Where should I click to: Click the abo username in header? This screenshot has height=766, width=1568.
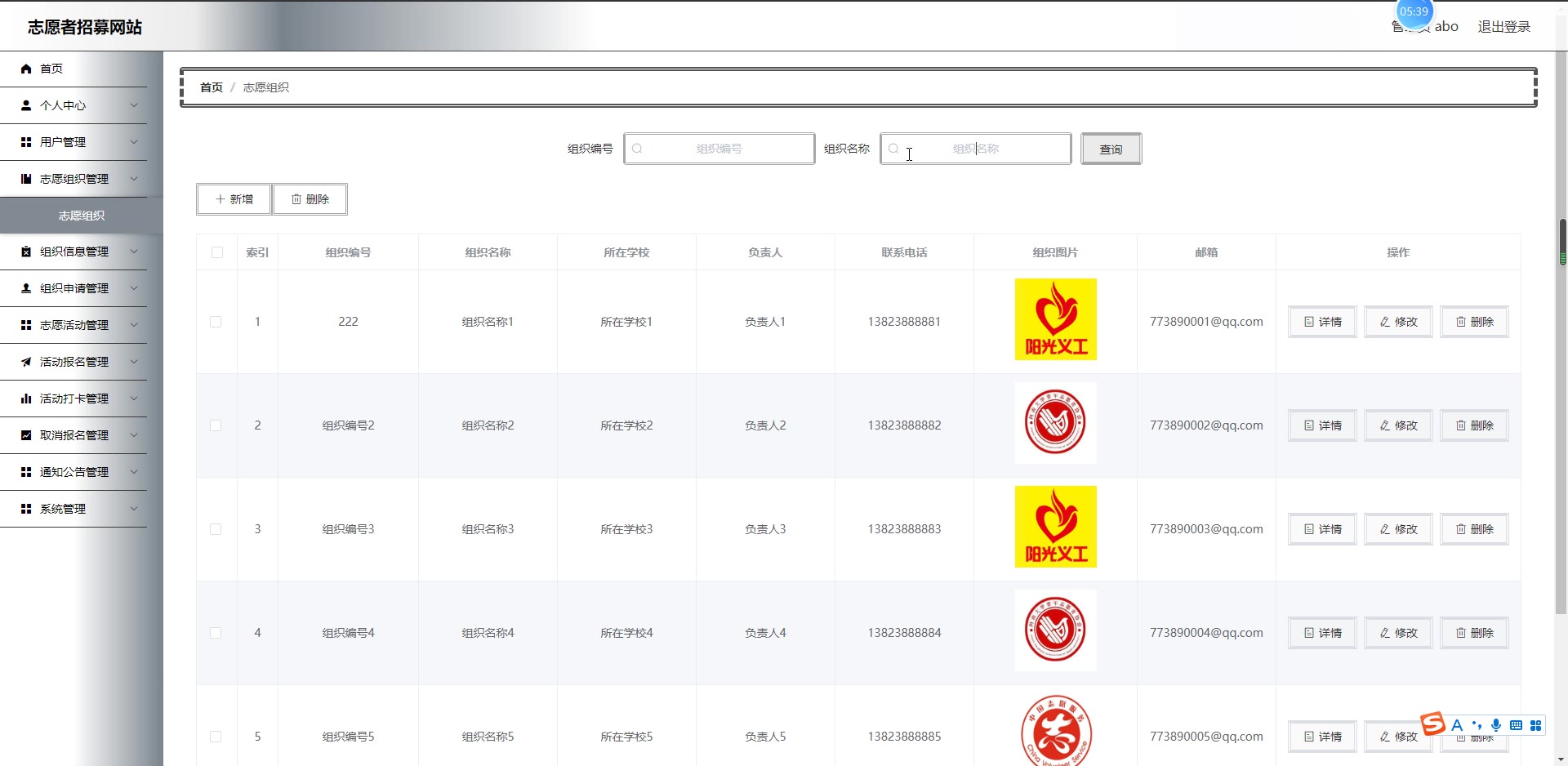tap(1446, 27)
